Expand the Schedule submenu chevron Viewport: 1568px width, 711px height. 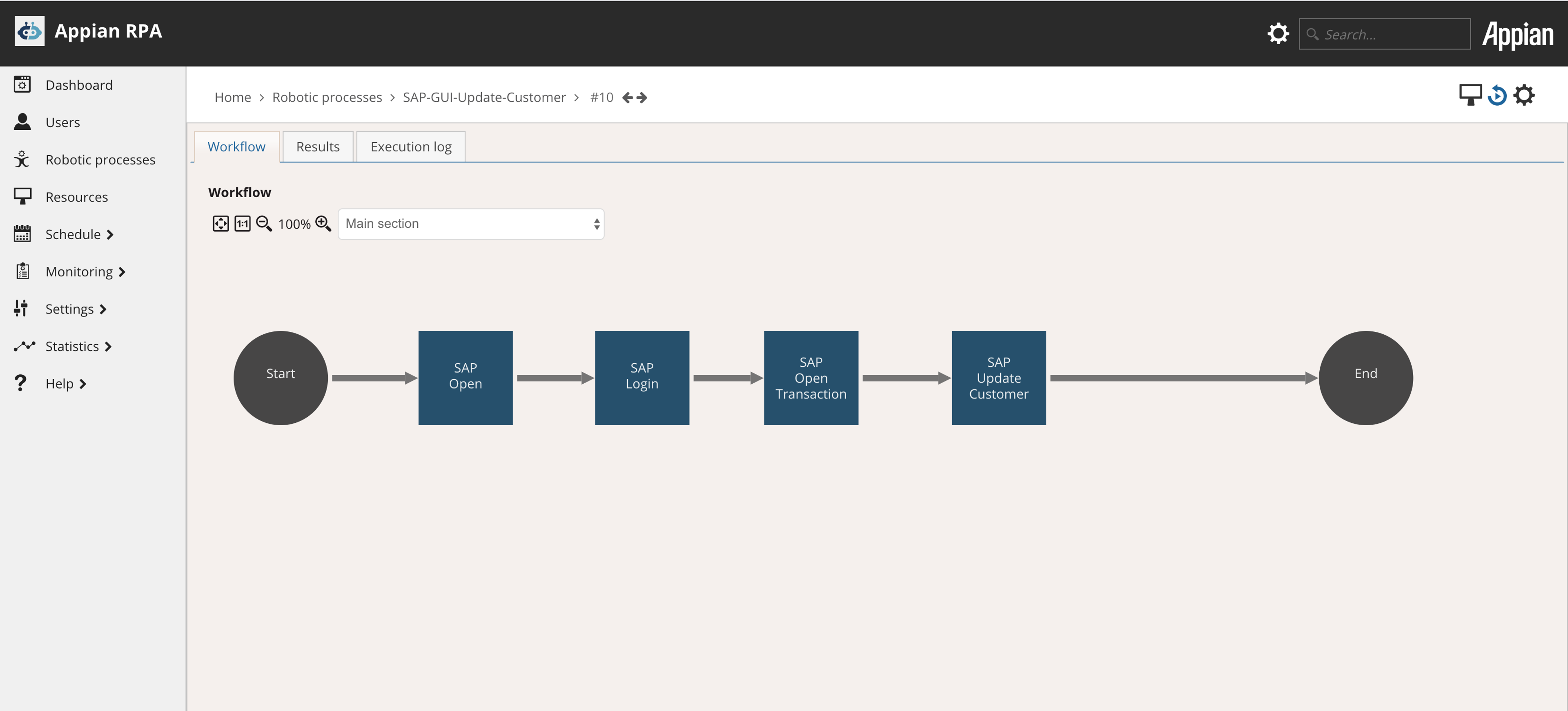coord(110,235)
